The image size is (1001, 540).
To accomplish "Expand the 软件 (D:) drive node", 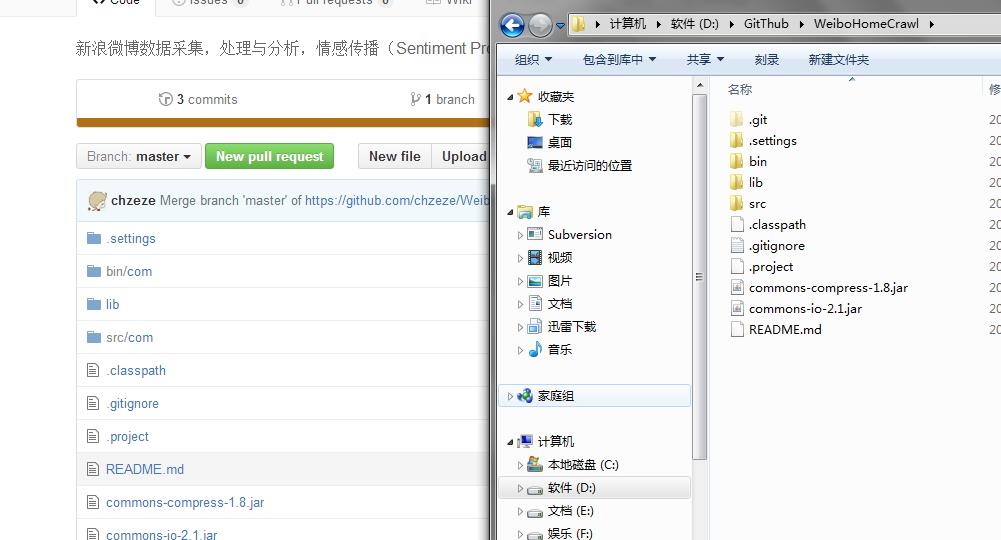I will 520,488.
